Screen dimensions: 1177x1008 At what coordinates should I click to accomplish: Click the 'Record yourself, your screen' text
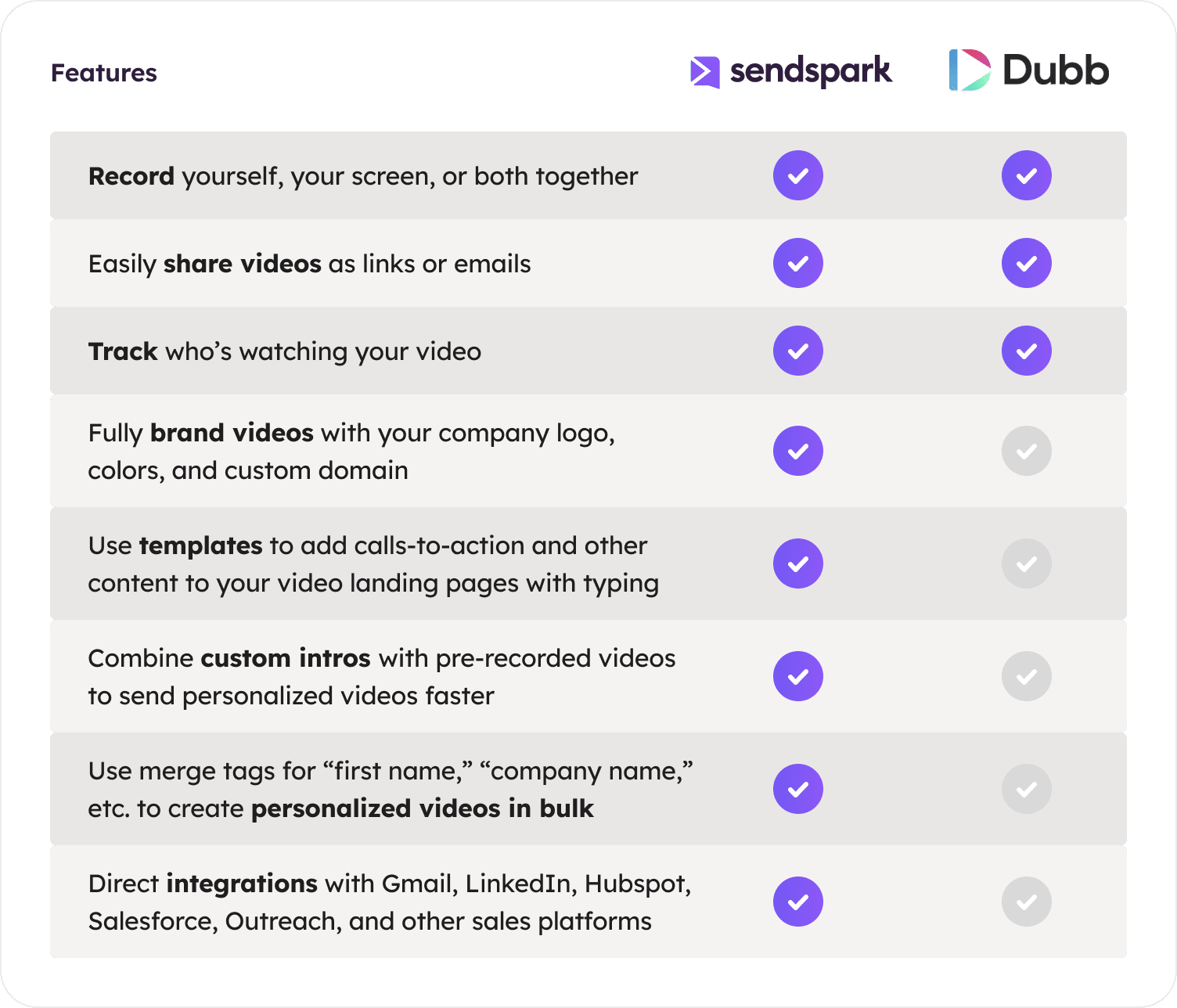tap(262, 177)
